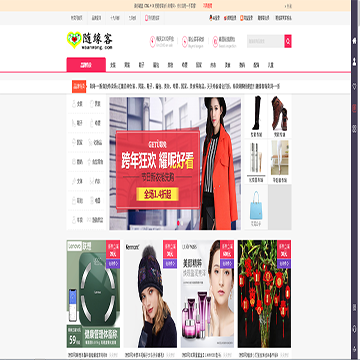Open user profile icon in dark sidebar
This screenshot has width=360, height=360.
point(355,62)
